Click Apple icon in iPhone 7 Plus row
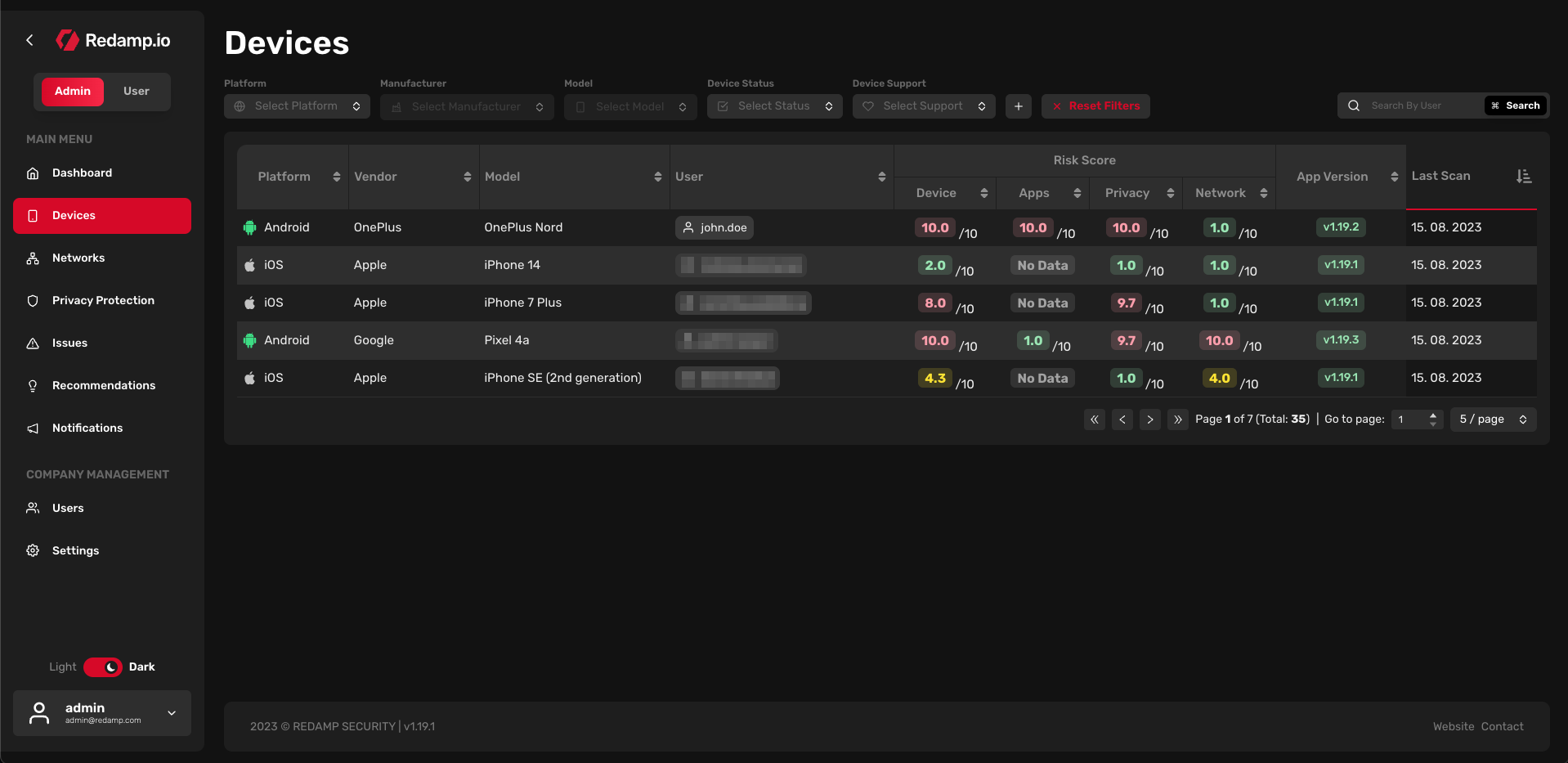 [250, 303]
